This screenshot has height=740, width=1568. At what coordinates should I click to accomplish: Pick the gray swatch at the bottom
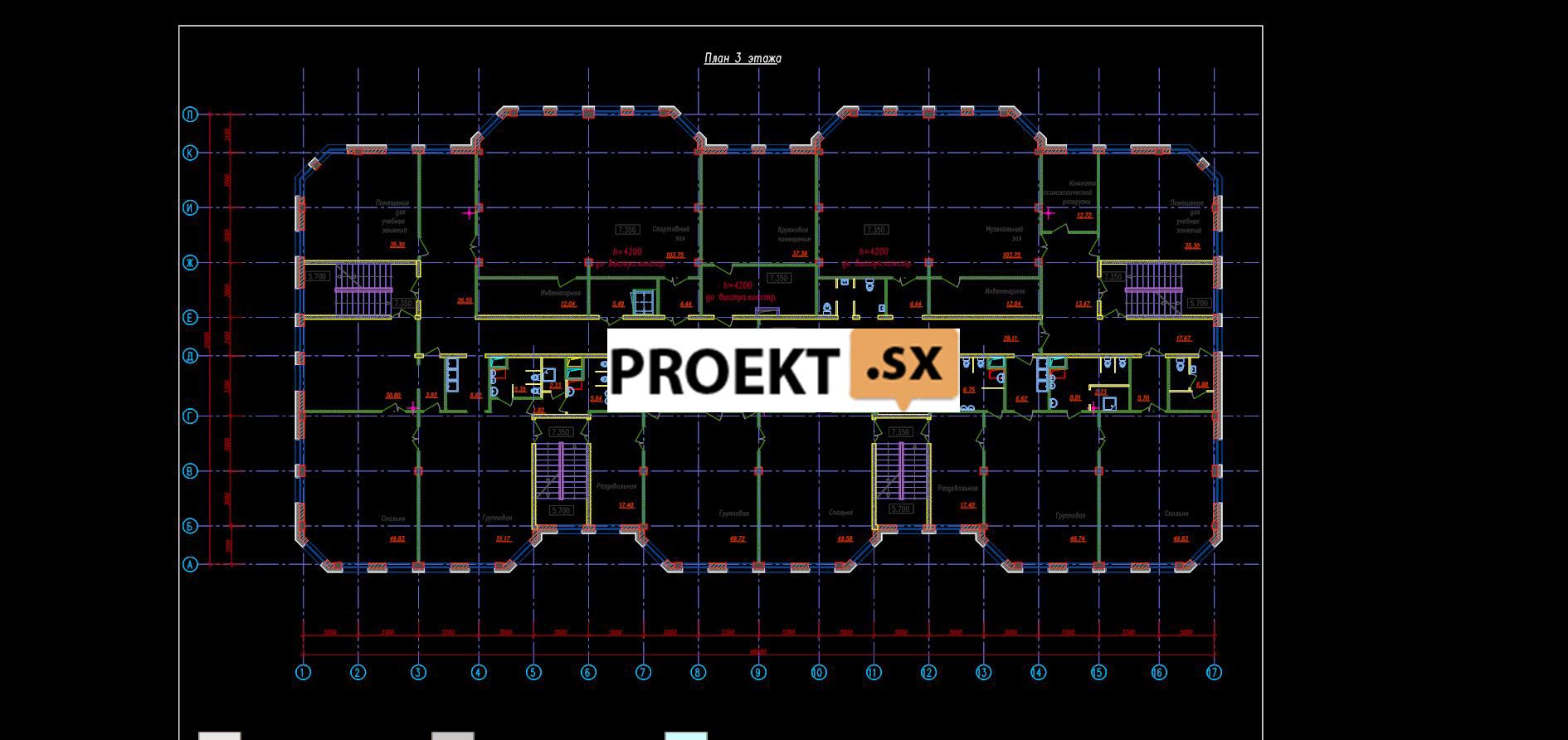(453, 735)
